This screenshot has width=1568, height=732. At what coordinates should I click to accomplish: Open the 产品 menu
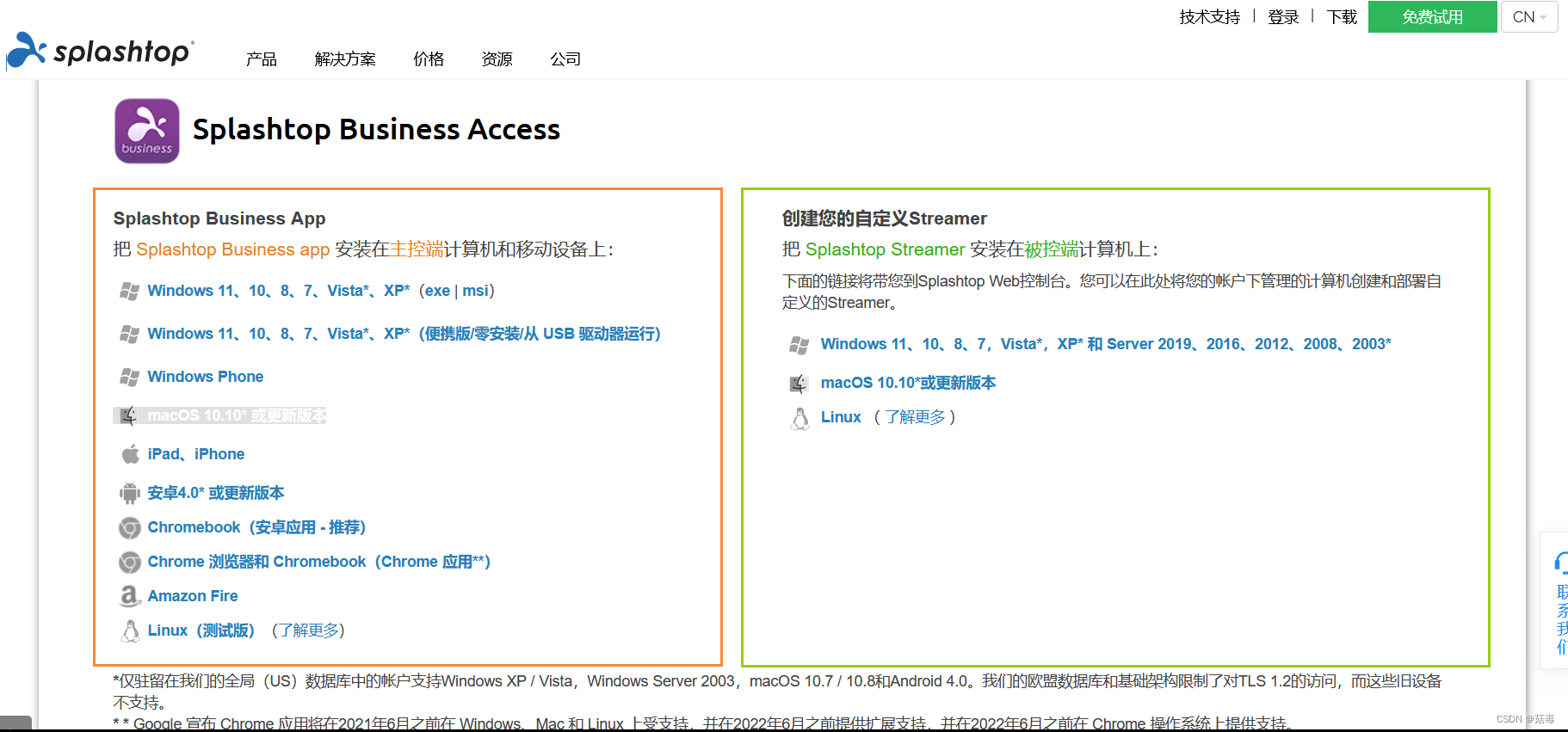[262, 59]
